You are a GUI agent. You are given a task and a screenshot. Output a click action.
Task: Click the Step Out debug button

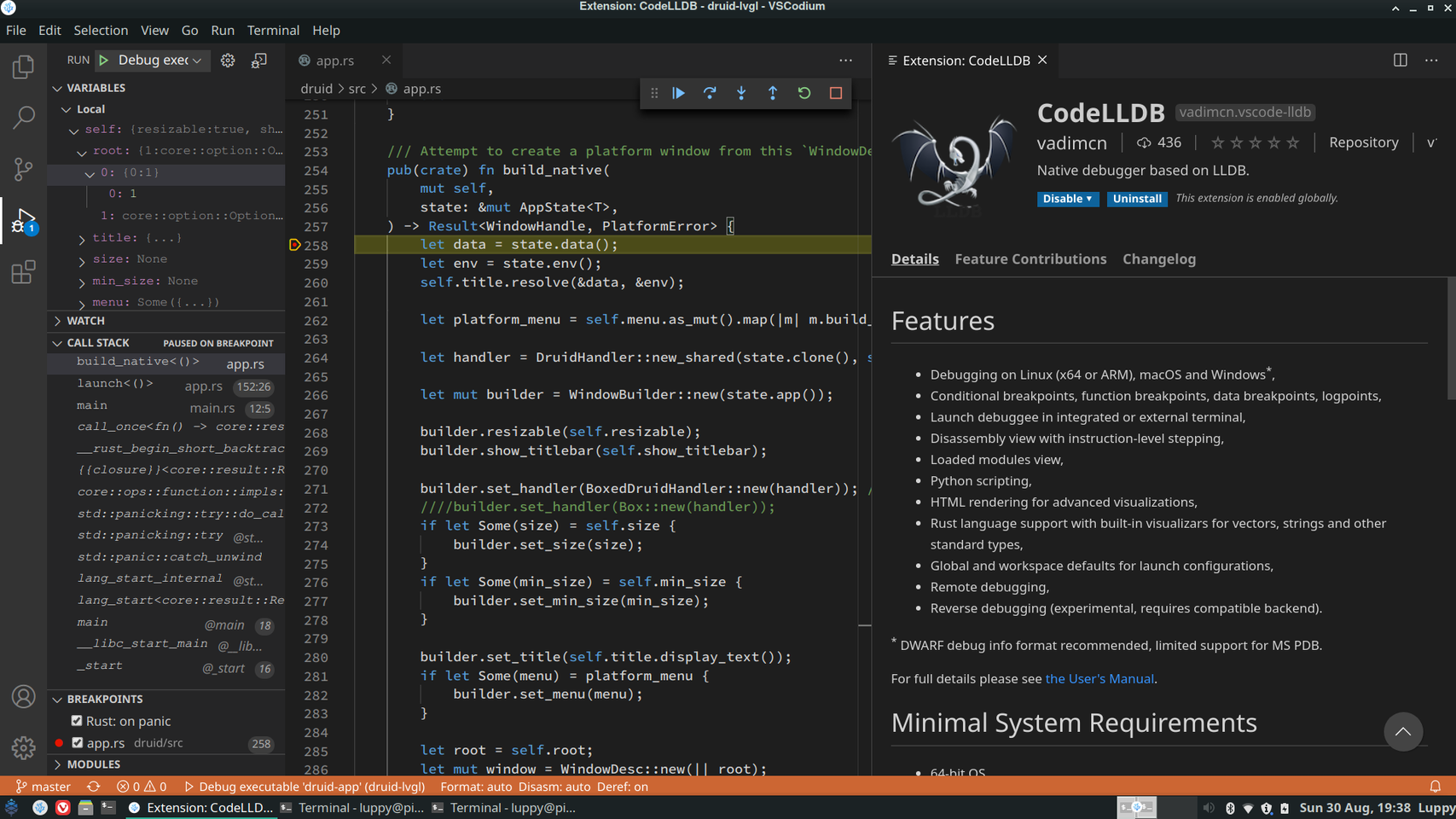[x=773, y=93]
